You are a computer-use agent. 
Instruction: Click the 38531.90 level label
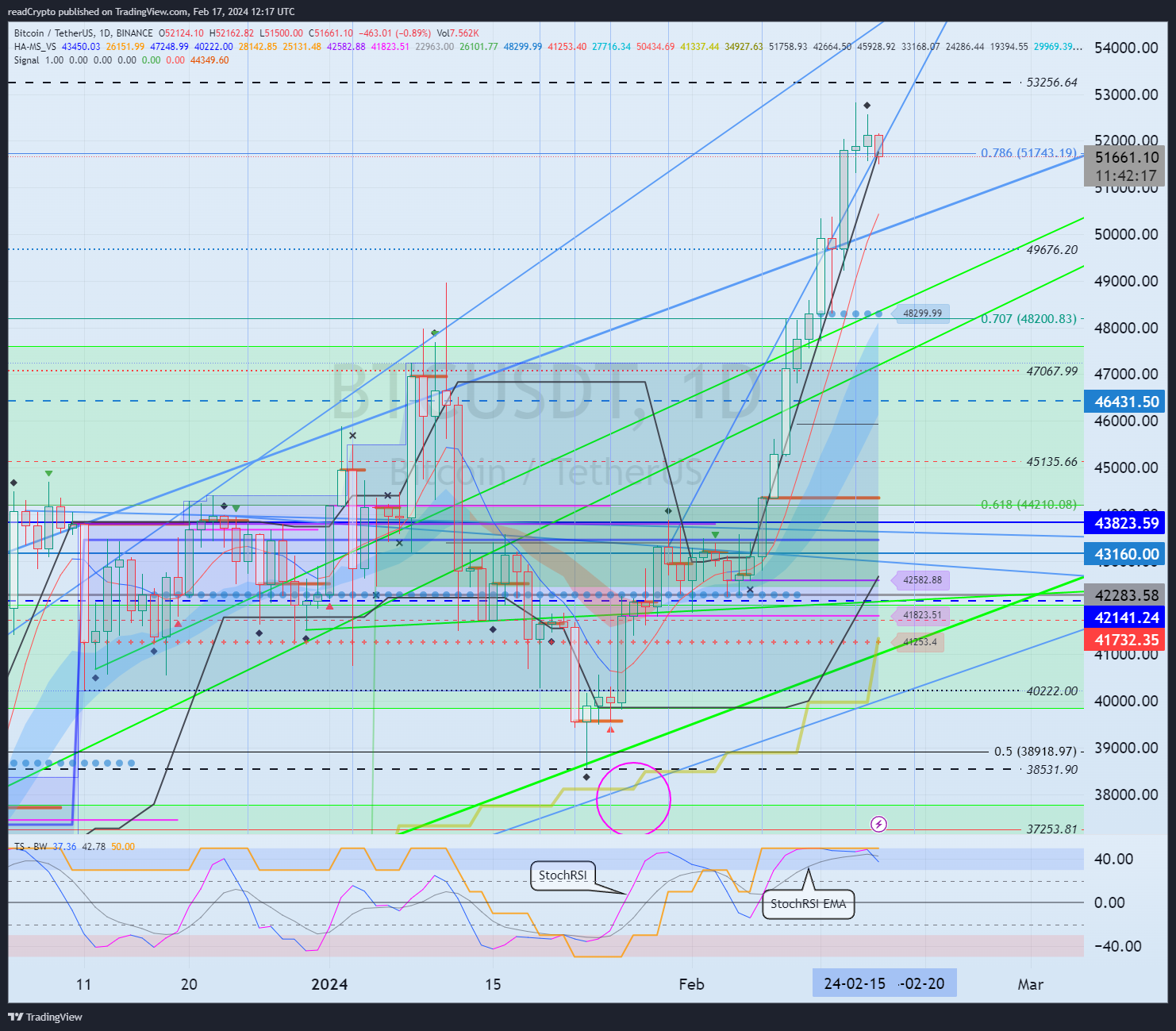click(1052, 770)
